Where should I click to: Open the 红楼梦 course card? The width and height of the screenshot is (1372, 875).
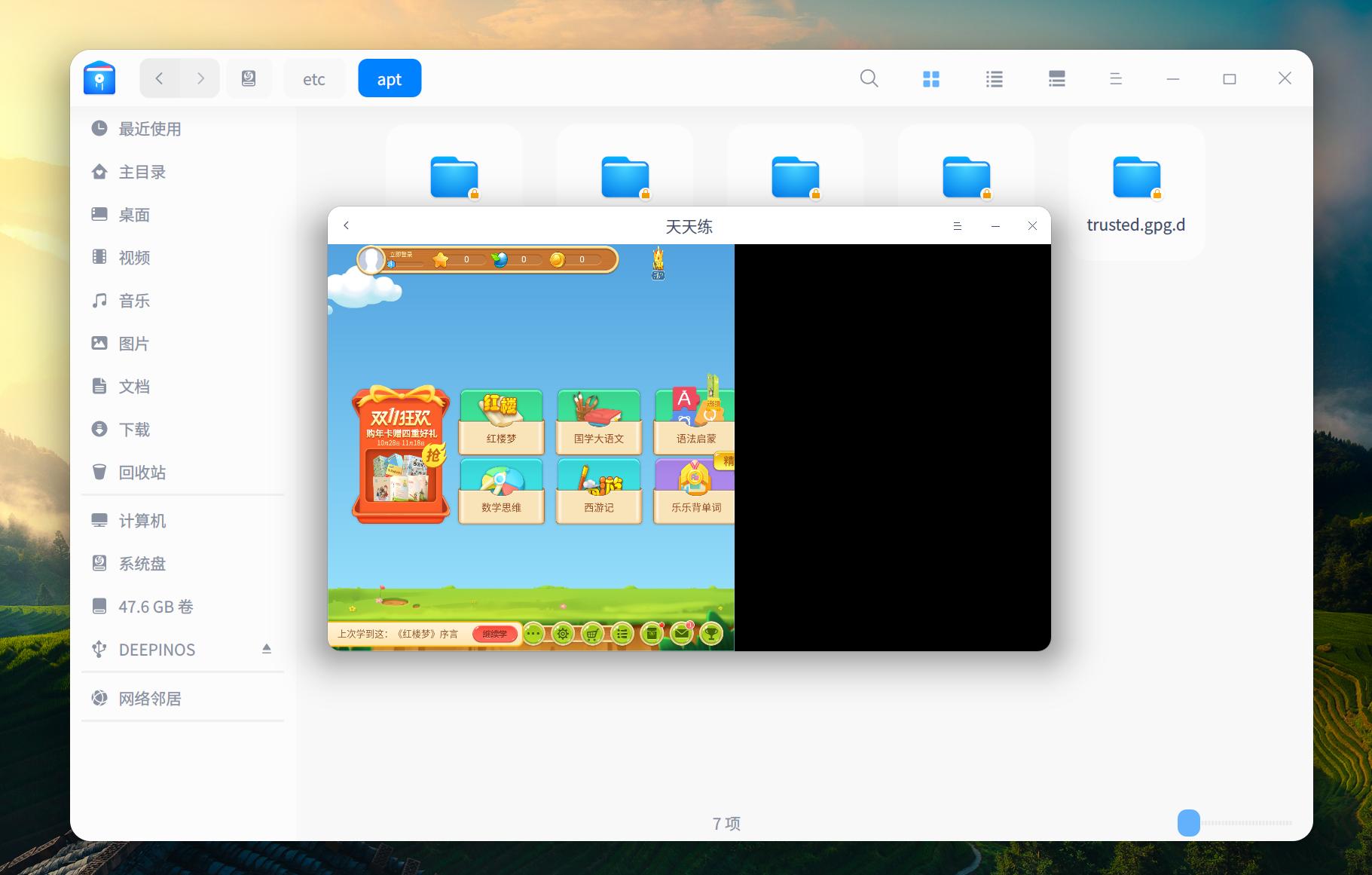click(501, 421)
